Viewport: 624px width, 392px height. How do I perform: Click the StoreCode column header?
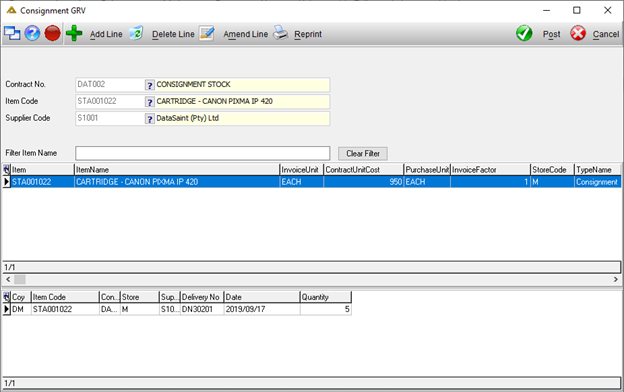(x=552, y=170)
